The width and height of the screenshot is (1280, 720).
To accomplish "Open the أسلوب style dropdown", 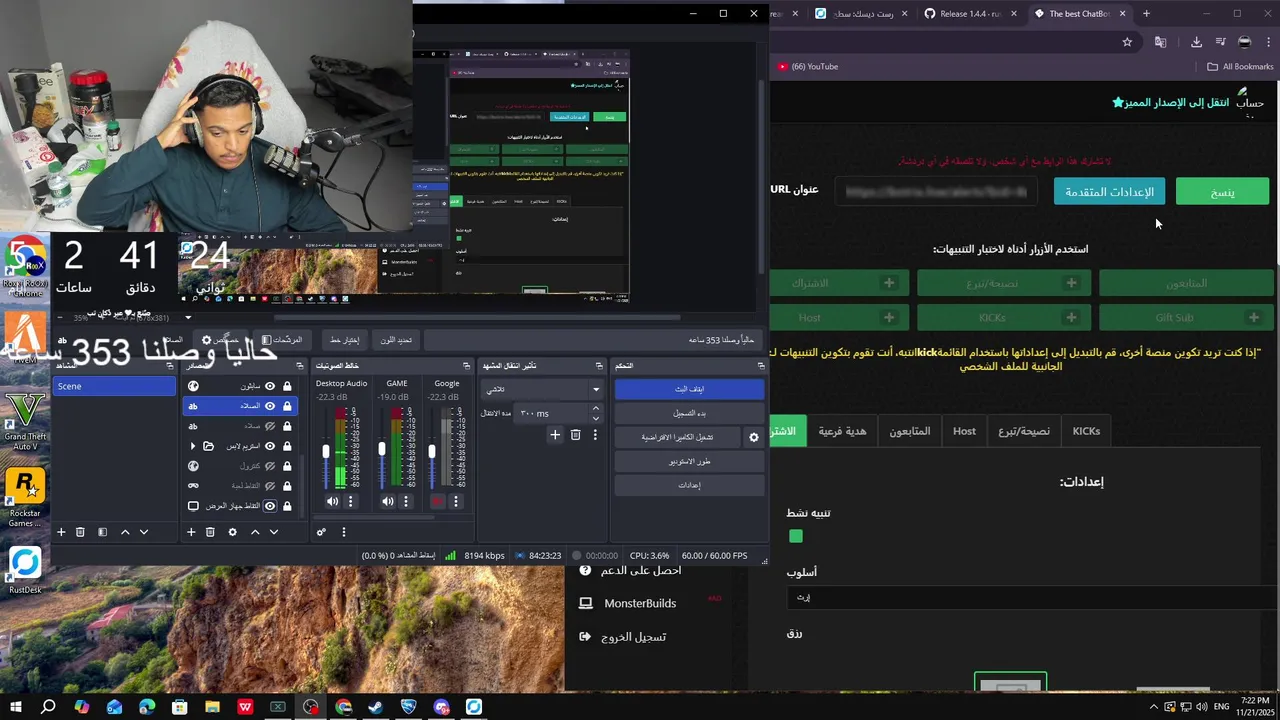I will (x=1030, y=597).
